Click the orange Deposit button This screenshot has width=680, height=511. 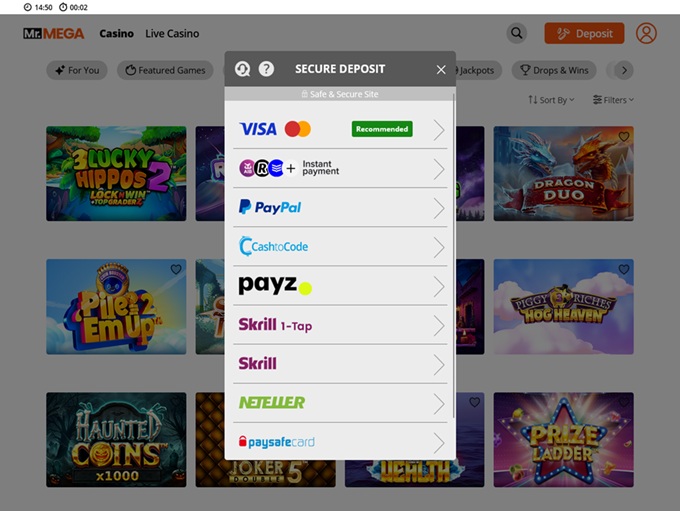584,33
